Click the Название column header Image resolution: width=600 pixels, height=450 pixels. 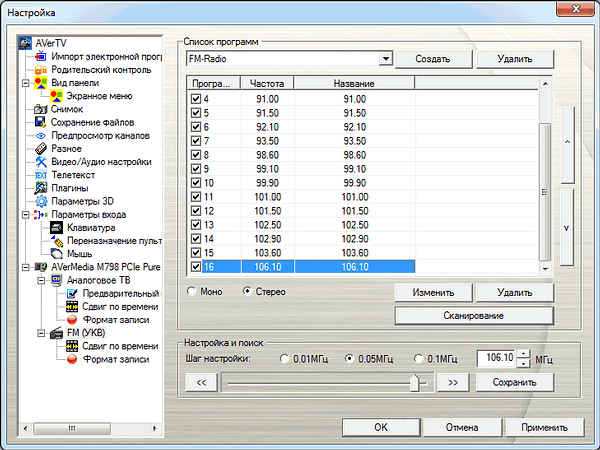(x=354, y=83)
